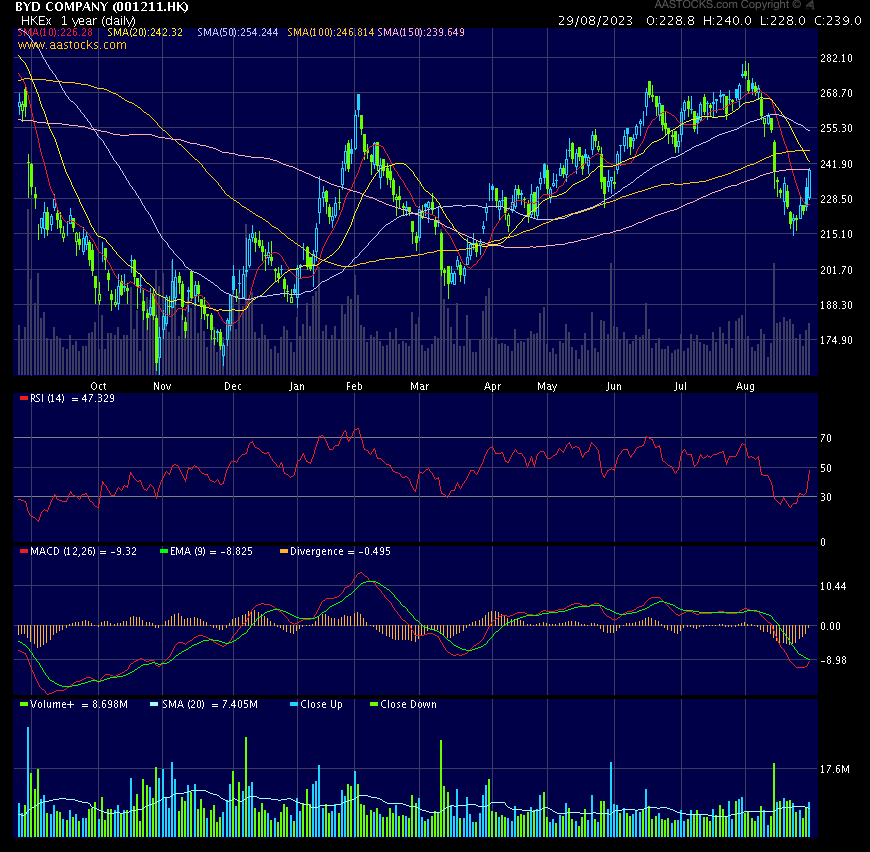
Task: Click the light blue SMA (20) volume legend square
Action: click(154, 704)
